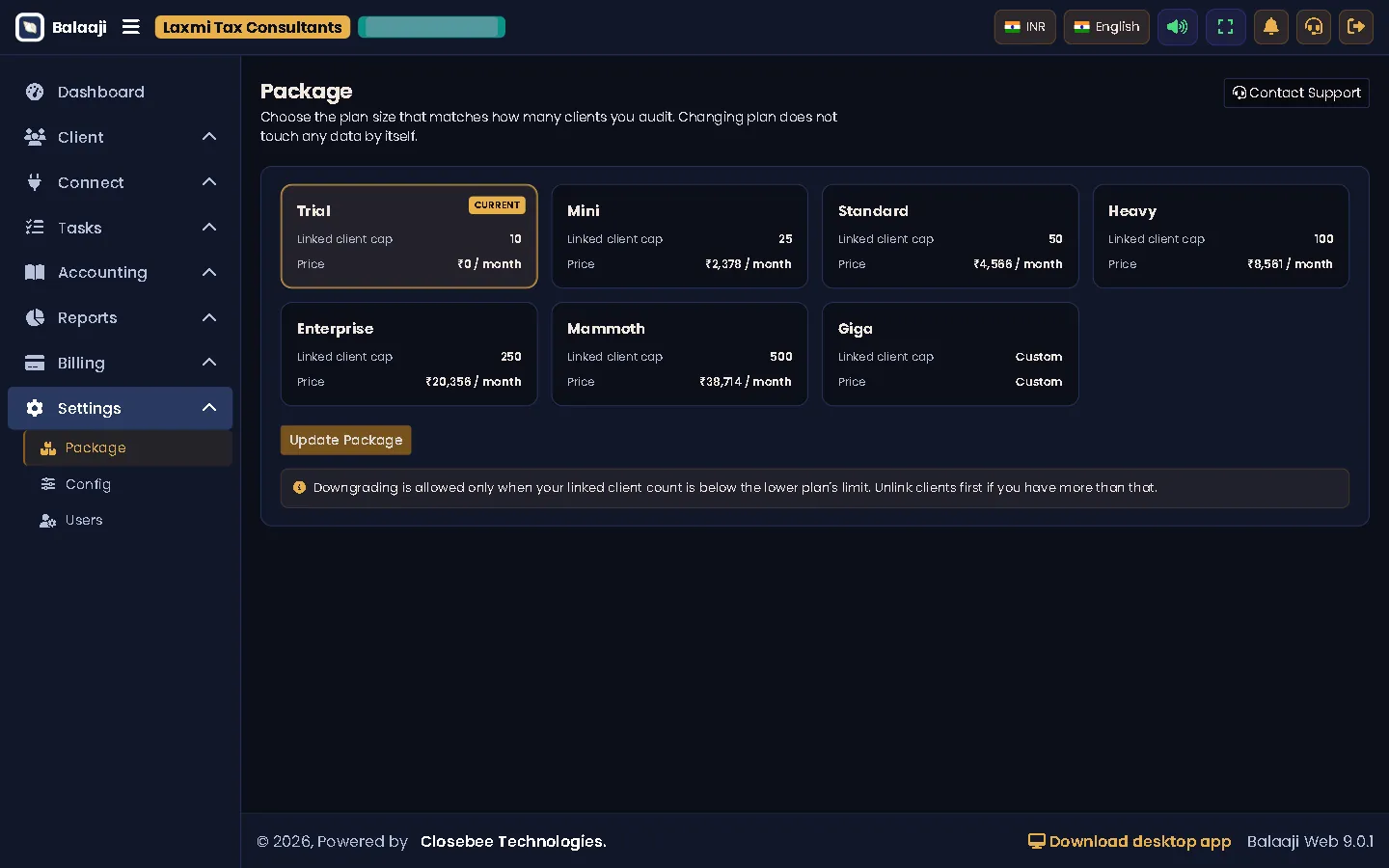1389x868 pixels.
Task: Expand the Client sidebar section
Action: tap(121, 137)
